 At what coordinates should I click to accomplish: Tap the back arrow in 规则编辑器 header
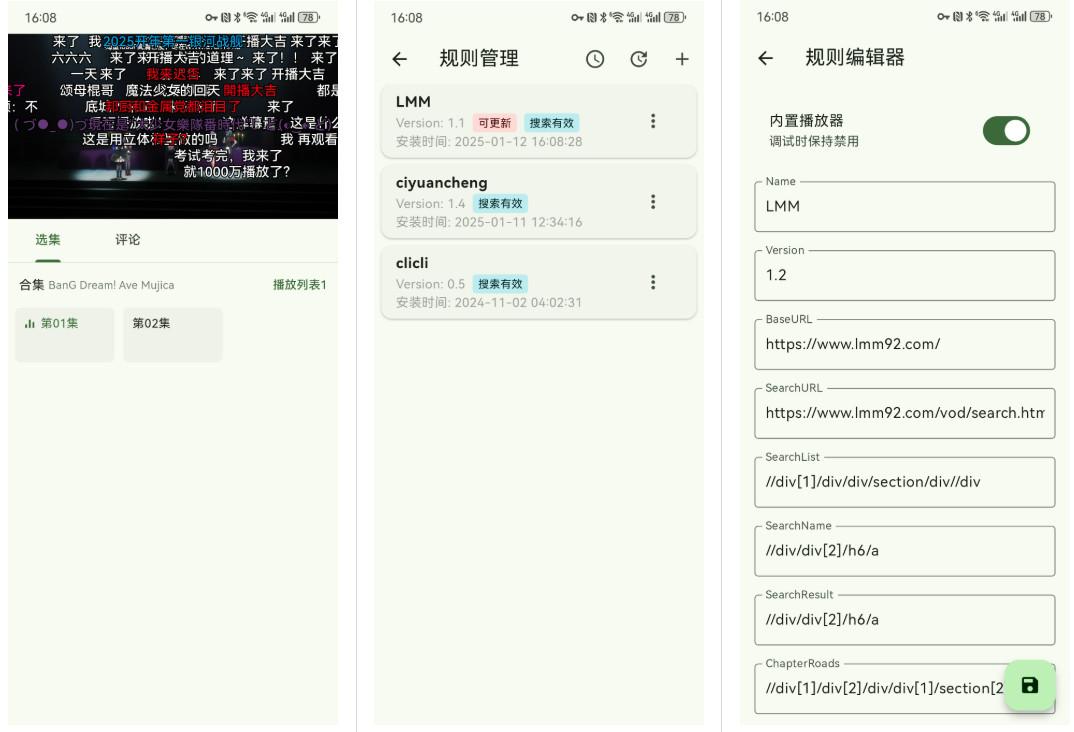[x=766, y=58]
